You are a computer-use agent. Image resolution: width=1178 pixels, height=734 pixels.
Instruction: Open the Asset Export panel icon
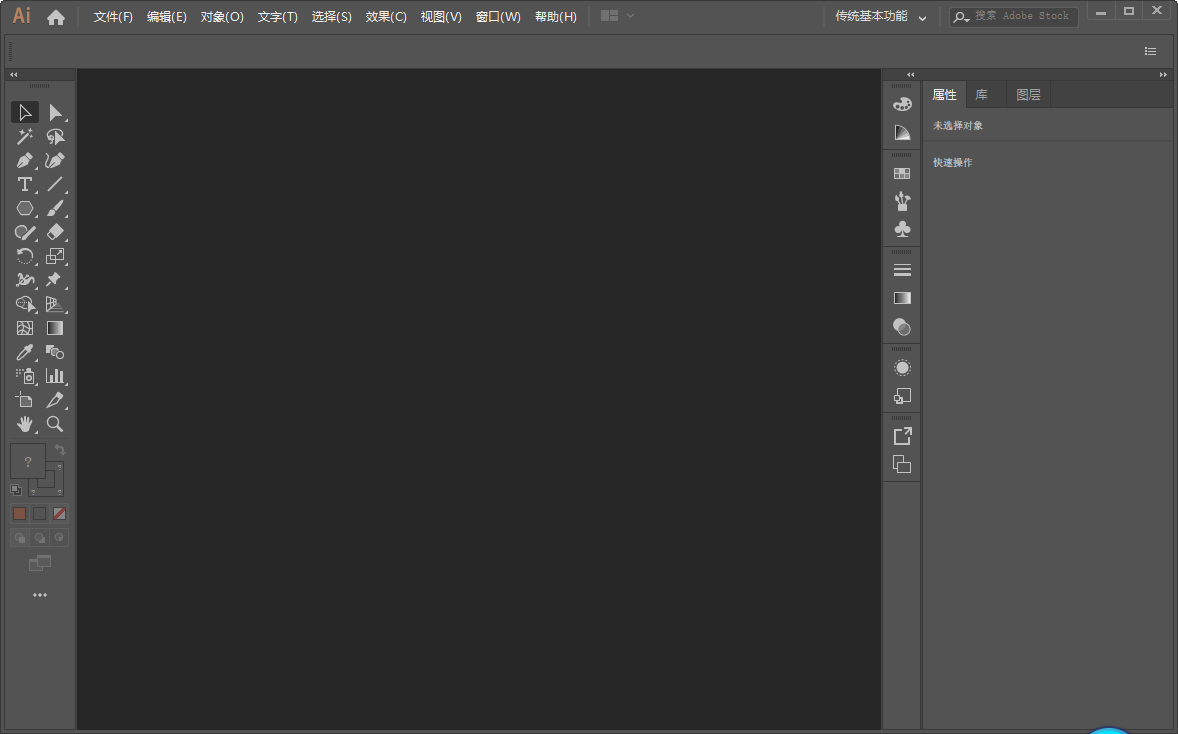point(902,436)
